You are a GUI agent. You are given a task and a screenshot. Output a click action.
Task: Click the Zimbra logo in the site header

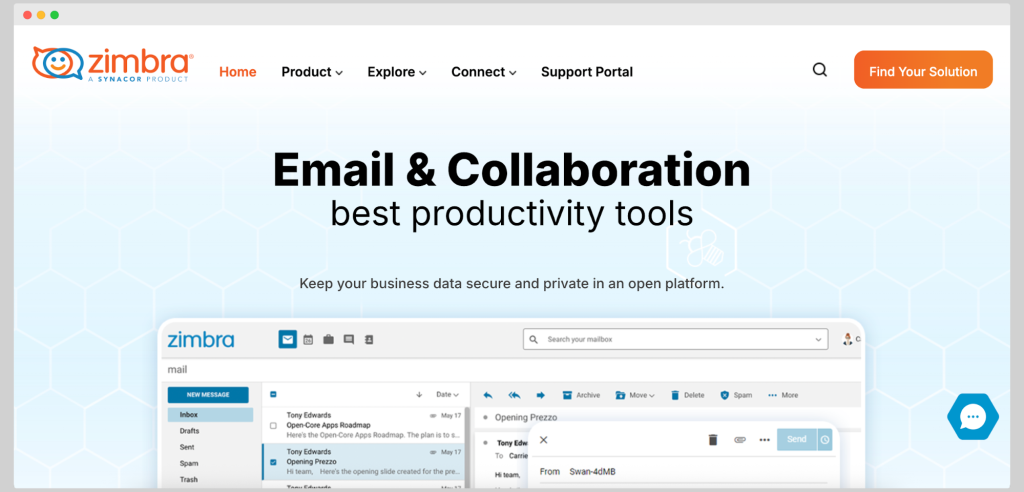112,64
